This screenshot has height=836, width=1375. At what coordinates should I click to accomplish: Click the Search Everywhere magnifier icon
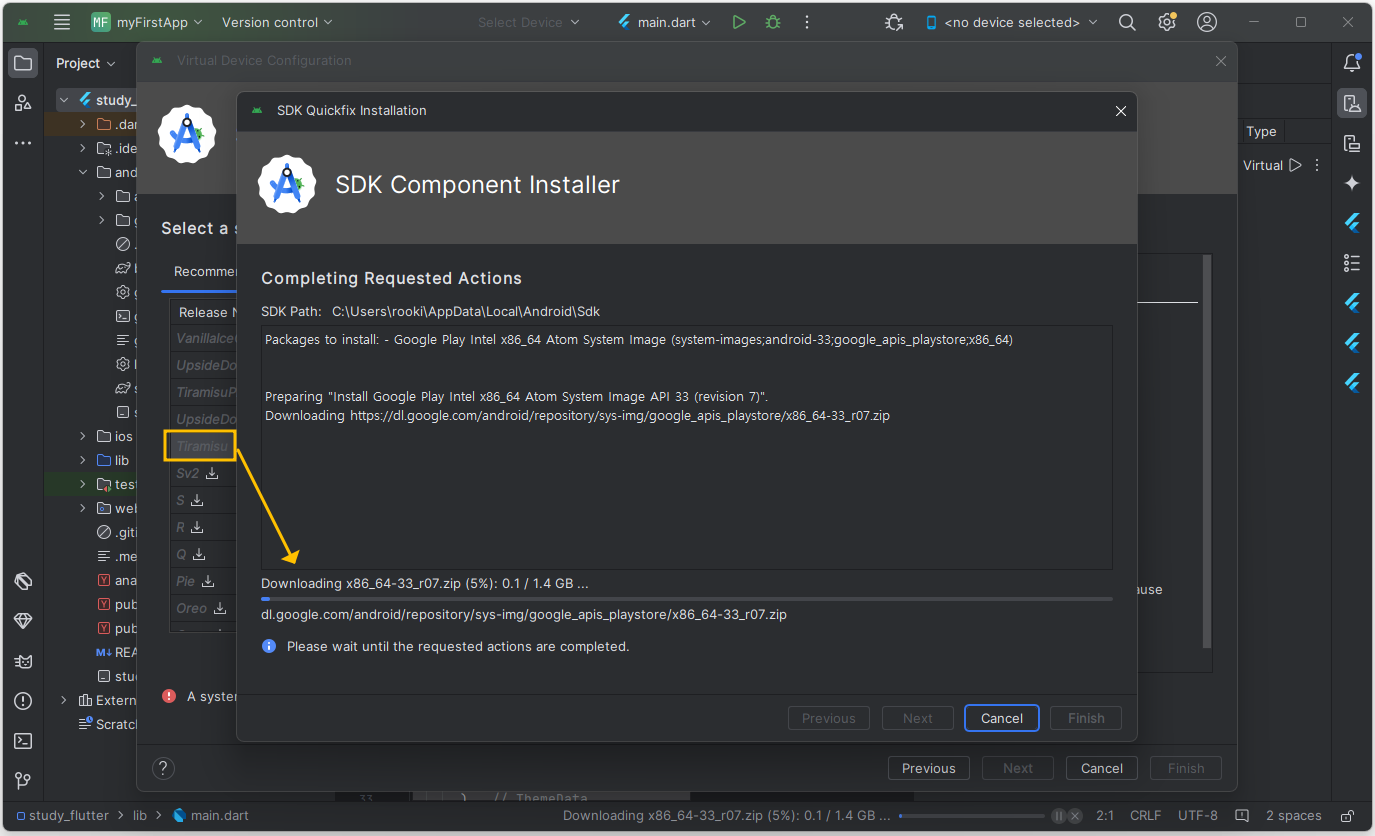(x=1127, y=22)
